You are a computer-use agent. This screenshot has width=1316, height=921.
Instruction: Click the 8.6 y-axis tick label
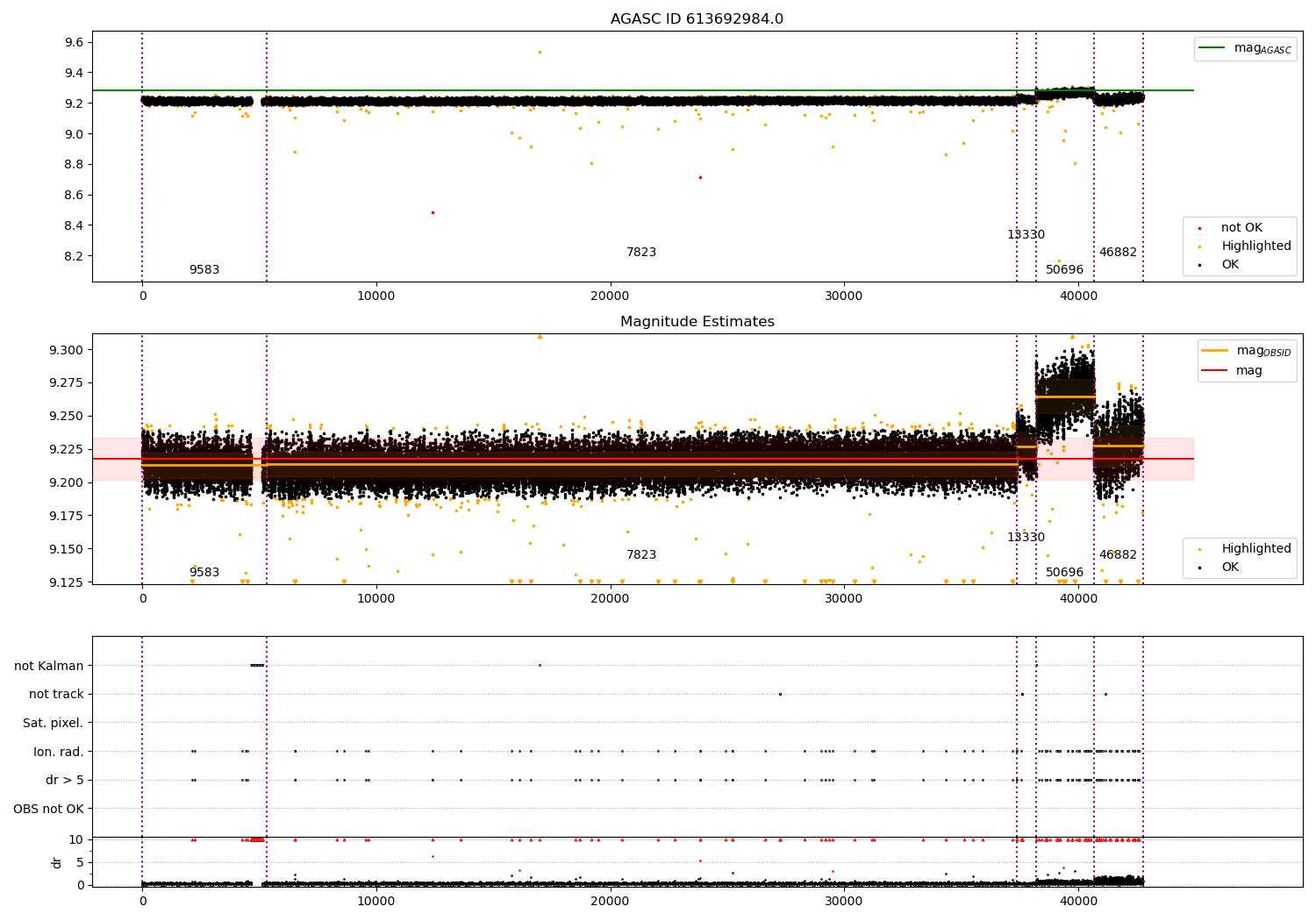click(x=74, y=195)
